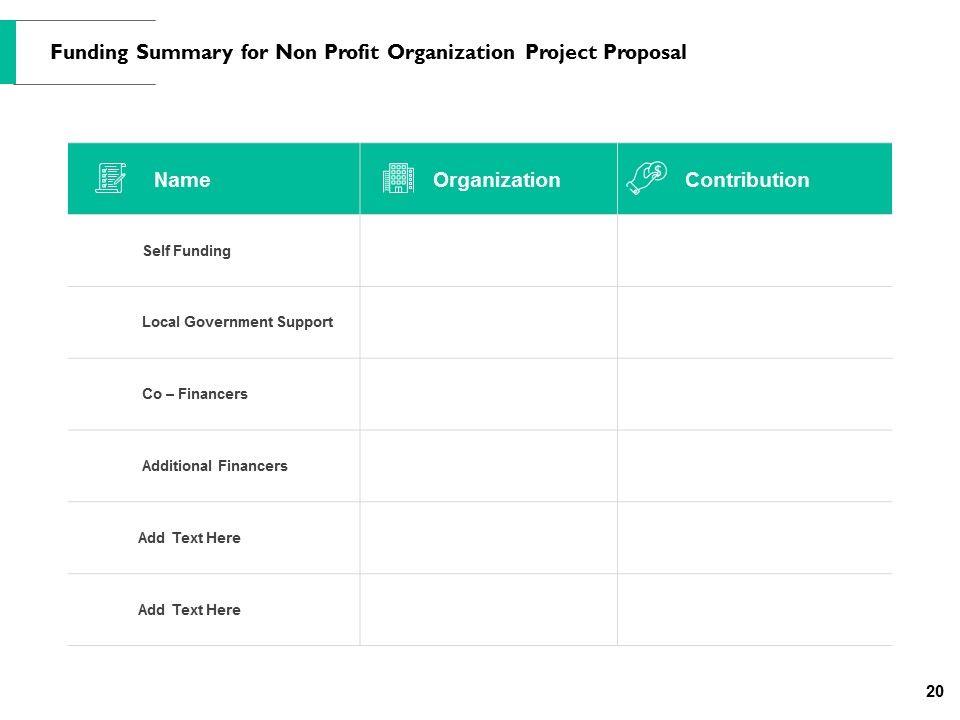The image size is (960, 720).
Task: Click the checklist icon beside Name
Action: 110,178
